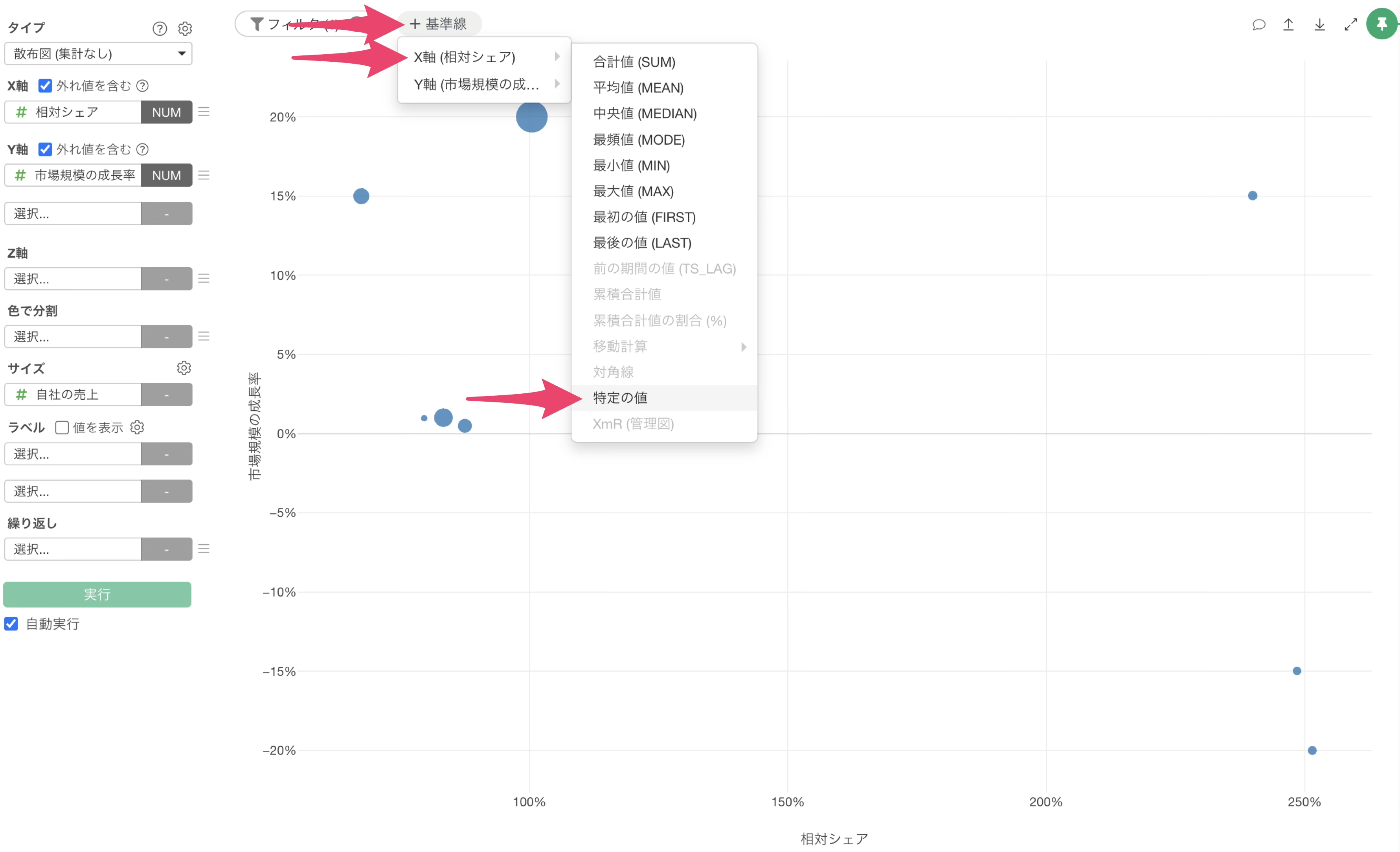Click the export upload arrow icon
Screen dimensions: 1400x852
pos(1289,24)
